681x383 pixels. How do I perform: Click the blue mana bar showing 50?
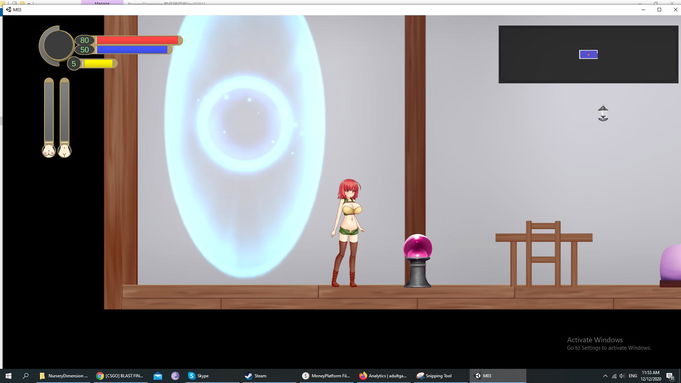pyautogui.click(x=132, y=50)
